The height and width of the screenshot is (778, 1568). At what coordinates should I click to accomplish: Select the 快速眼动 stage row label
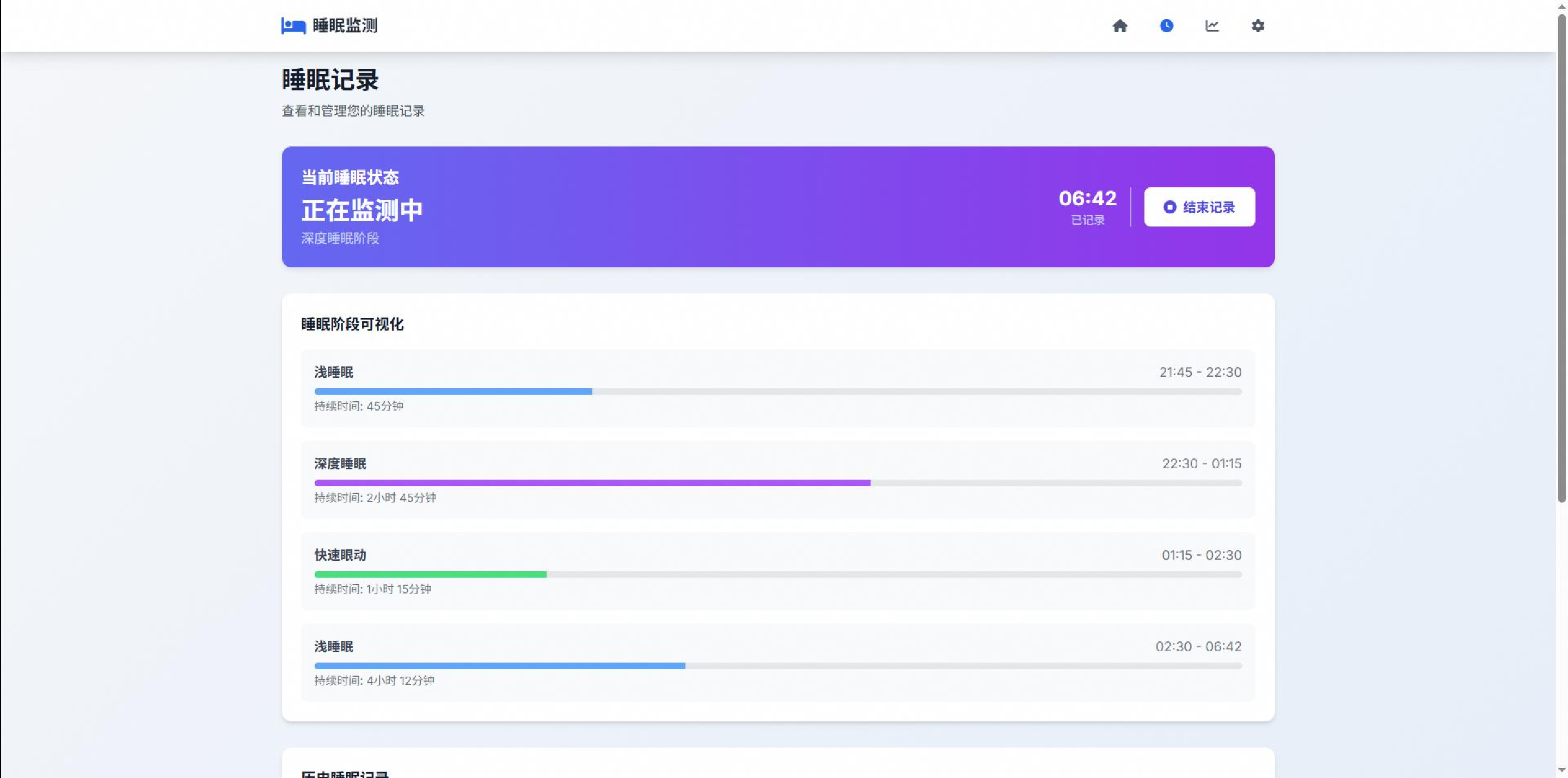click(x=340, y=555)
